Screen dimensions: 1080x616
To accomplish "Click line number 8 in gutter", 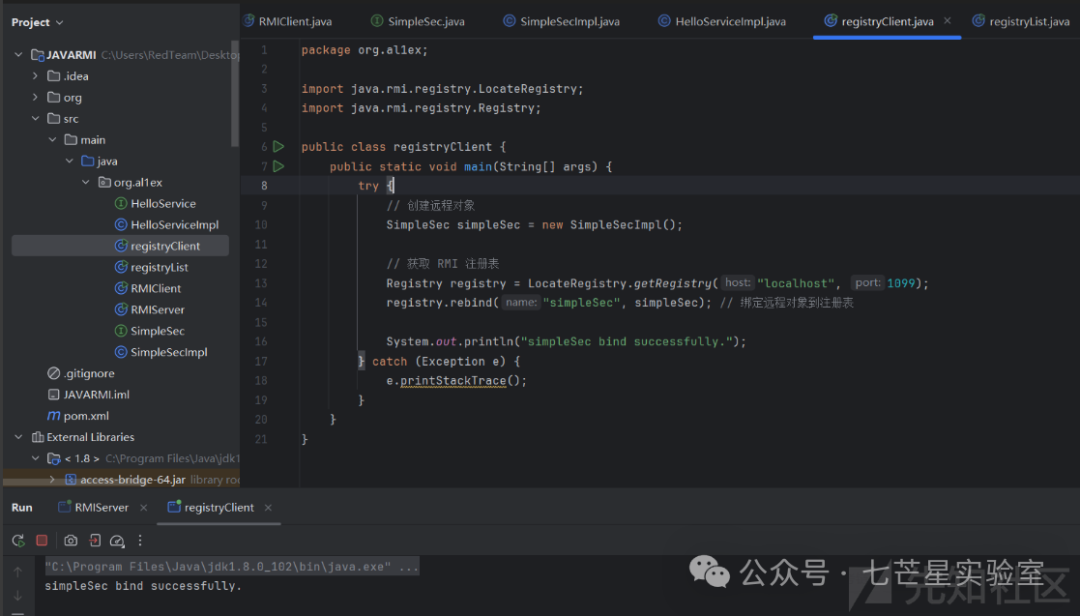I will (x=264, y=186).
